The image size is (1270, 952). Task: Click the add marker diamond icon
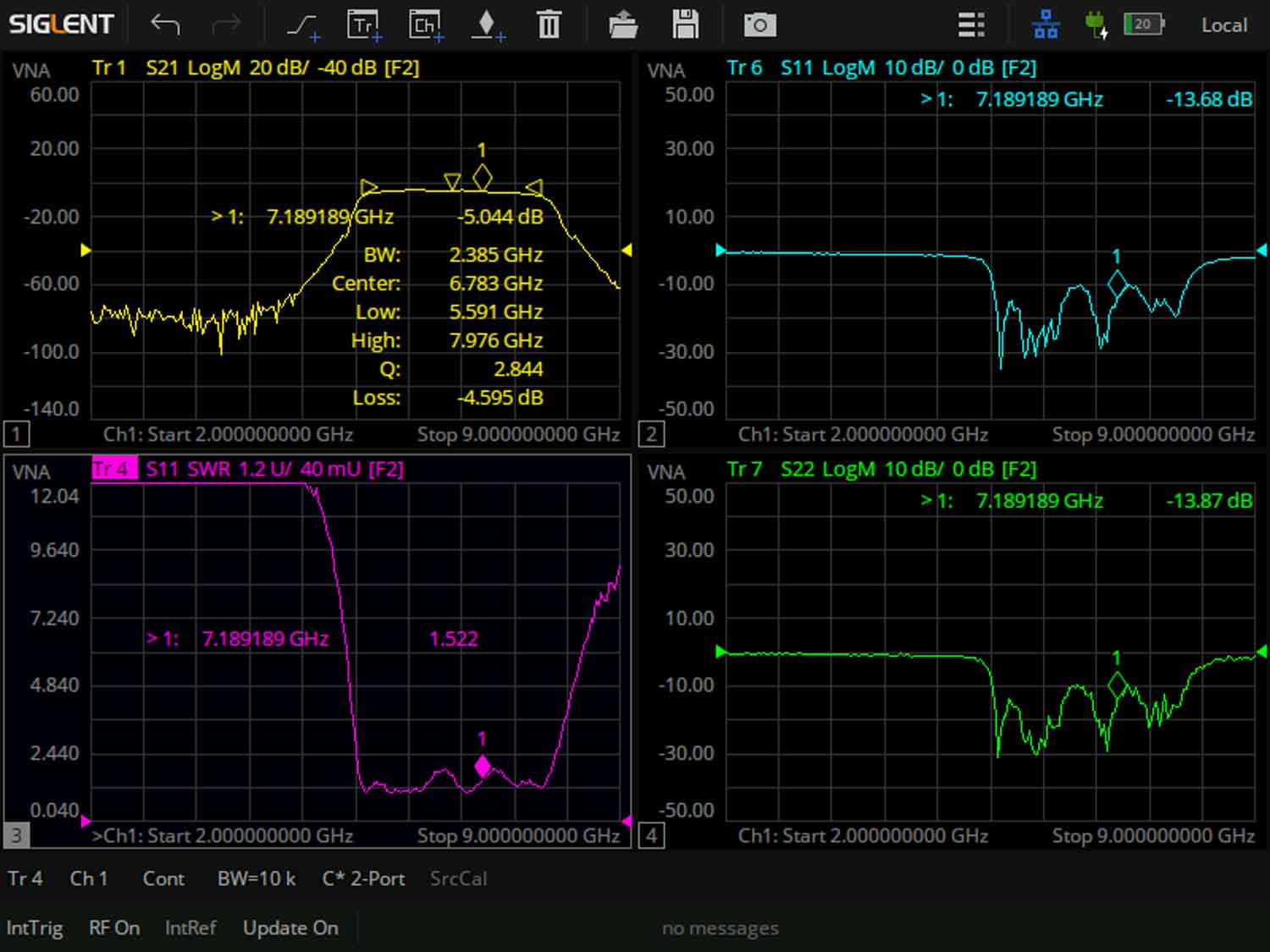tap(487, 25)
